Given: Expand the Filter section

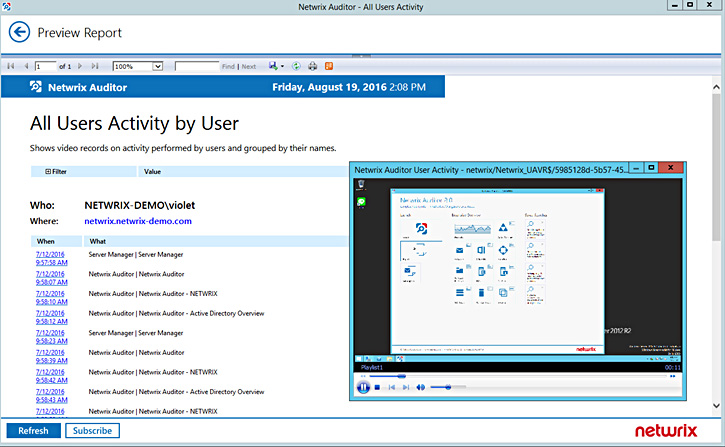Looking at the screenshot, I should tap(48, 171).
